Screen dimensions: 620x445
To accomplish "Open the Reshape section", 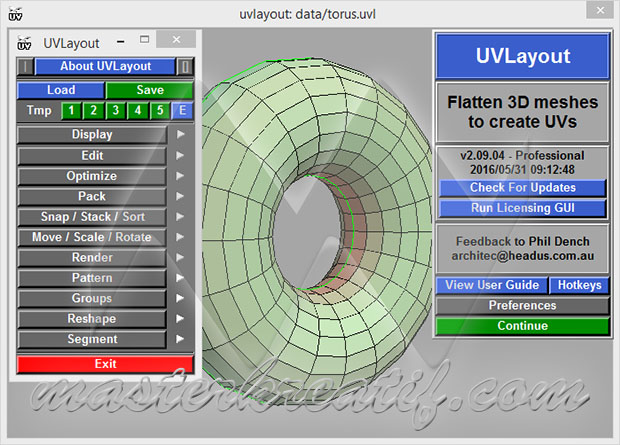I will [92, 318].
